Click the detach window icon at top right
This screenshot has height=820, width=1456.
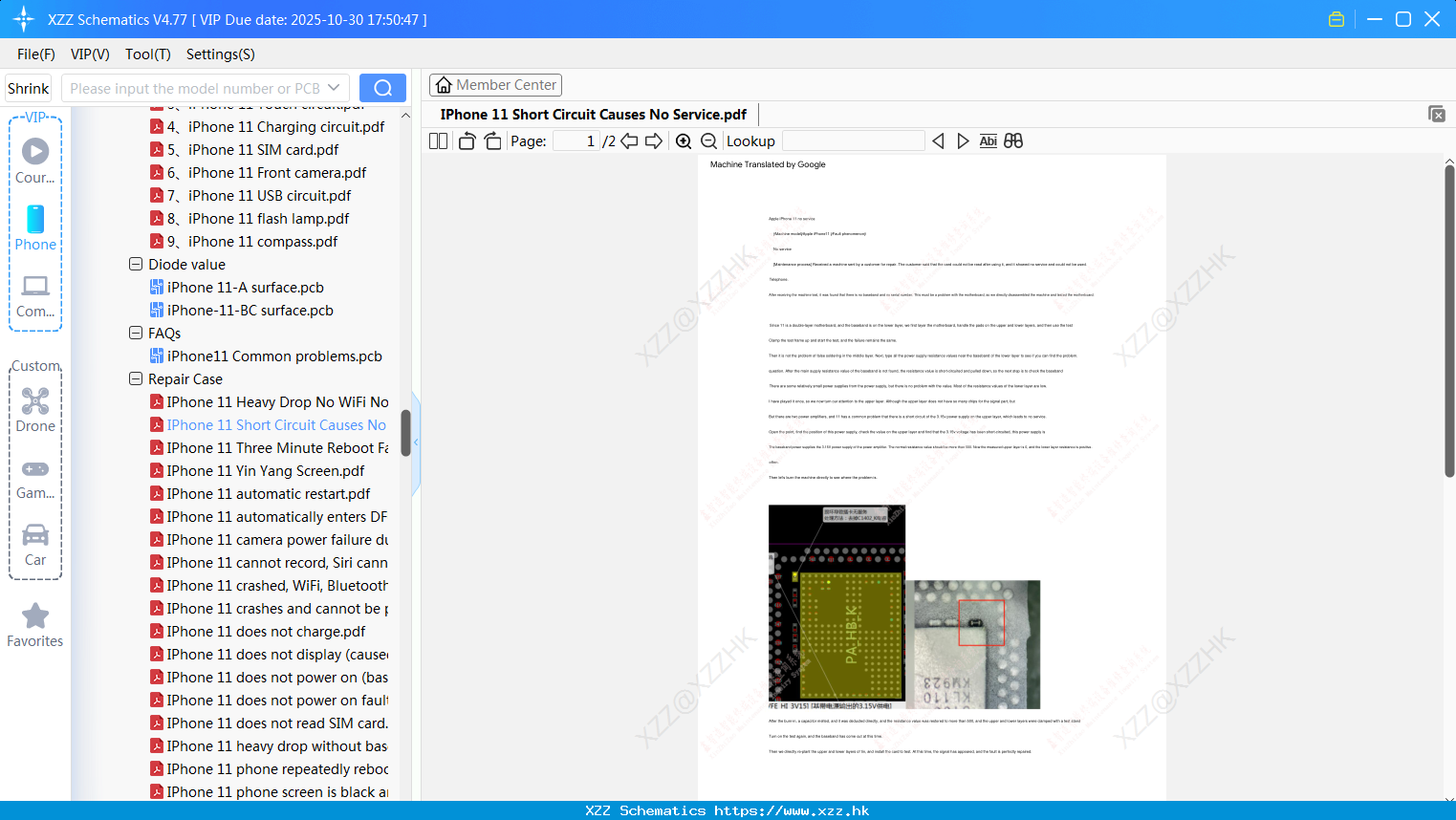1437,114
